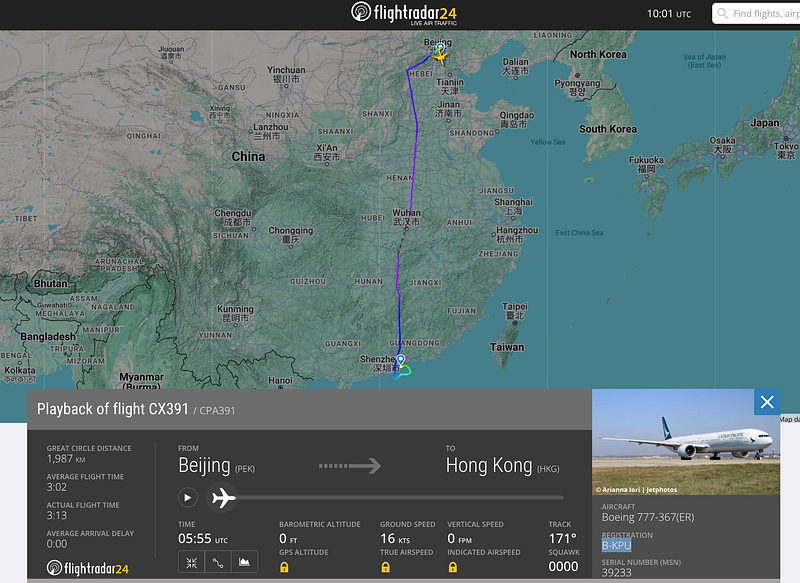Click the center-on-aircraft collapse arrows icon
This screenshot has height=583, width=800.
pyautogui.click(x=191, y=562)
